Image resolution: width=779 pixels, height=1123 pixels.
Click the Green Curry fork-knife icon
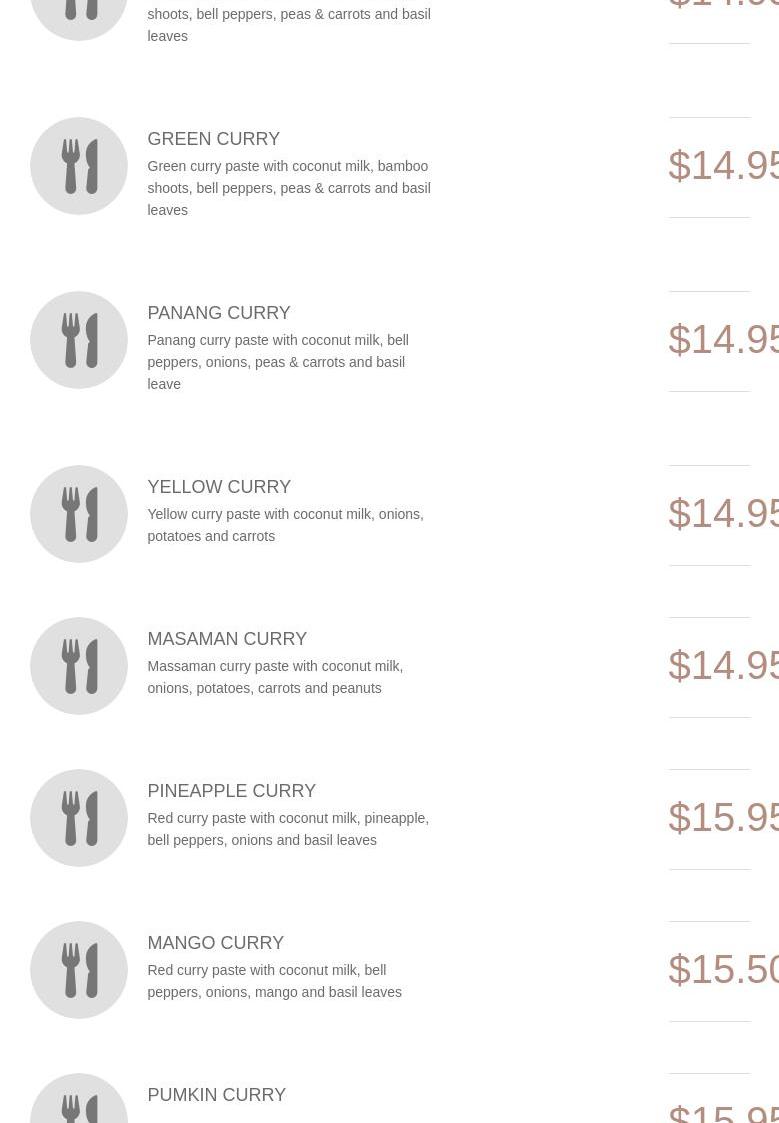click(x=79, y=166)
